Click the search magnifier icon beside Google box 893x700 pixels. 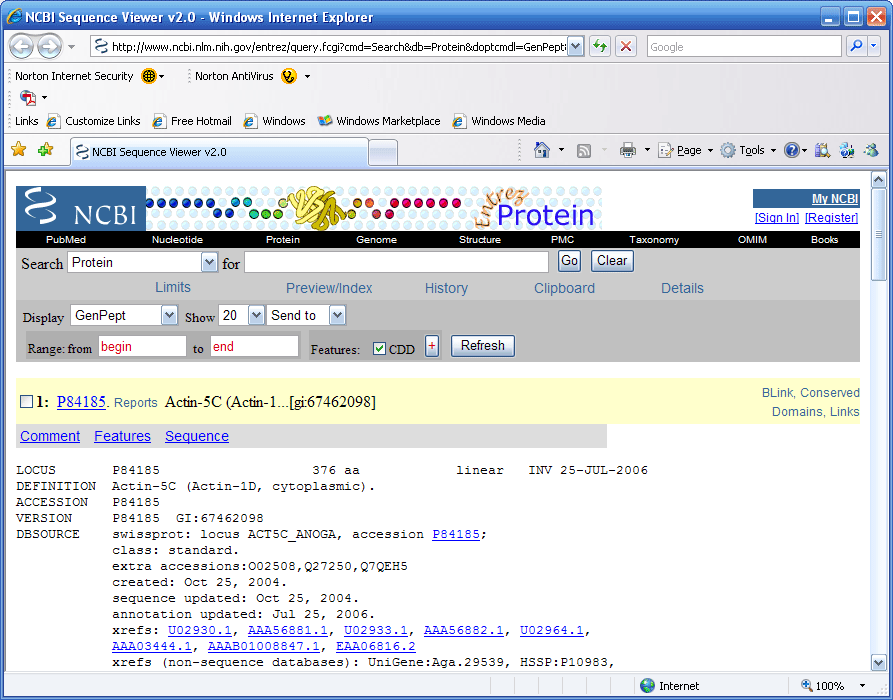coord(856,46)
